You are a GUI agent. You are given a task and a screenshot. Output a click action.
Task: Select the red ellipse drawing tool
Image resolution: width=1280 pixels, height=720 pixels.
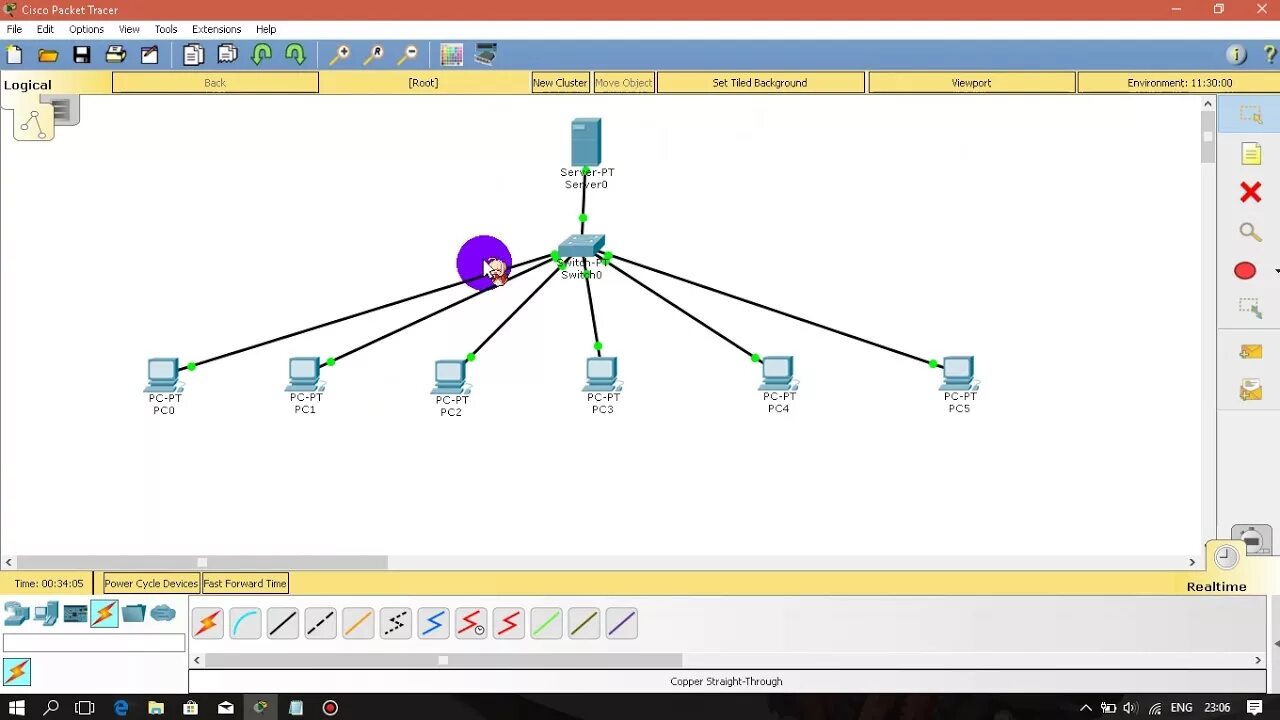tap(1245, 271)
